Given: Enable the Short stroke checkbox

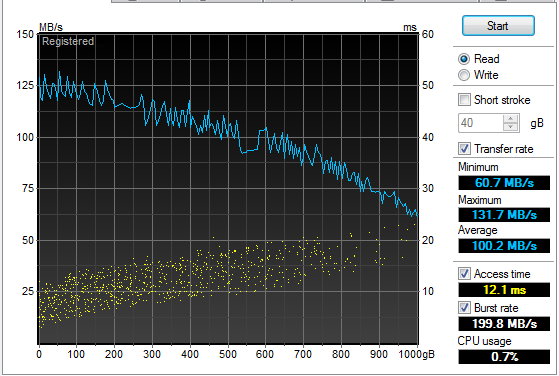Looking at the screenshot, I should pos(464,99).
